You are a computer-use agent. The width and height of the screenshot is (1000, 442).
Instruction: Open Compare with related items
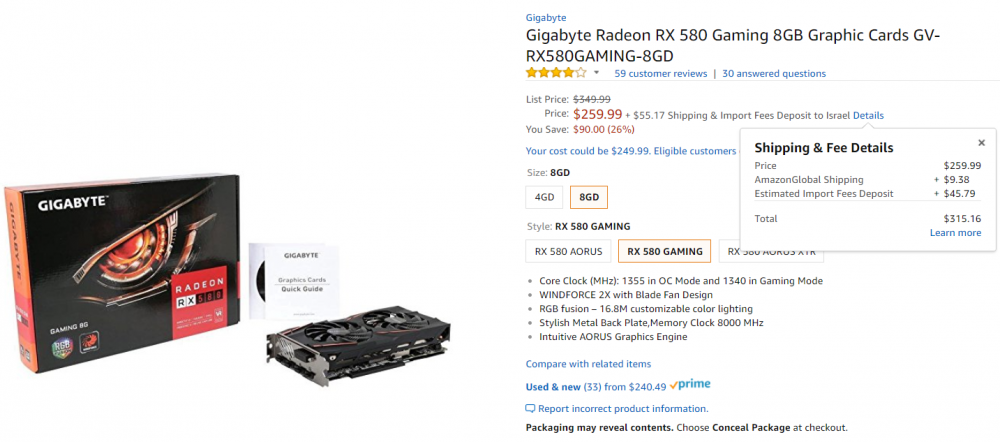(588, 364)
